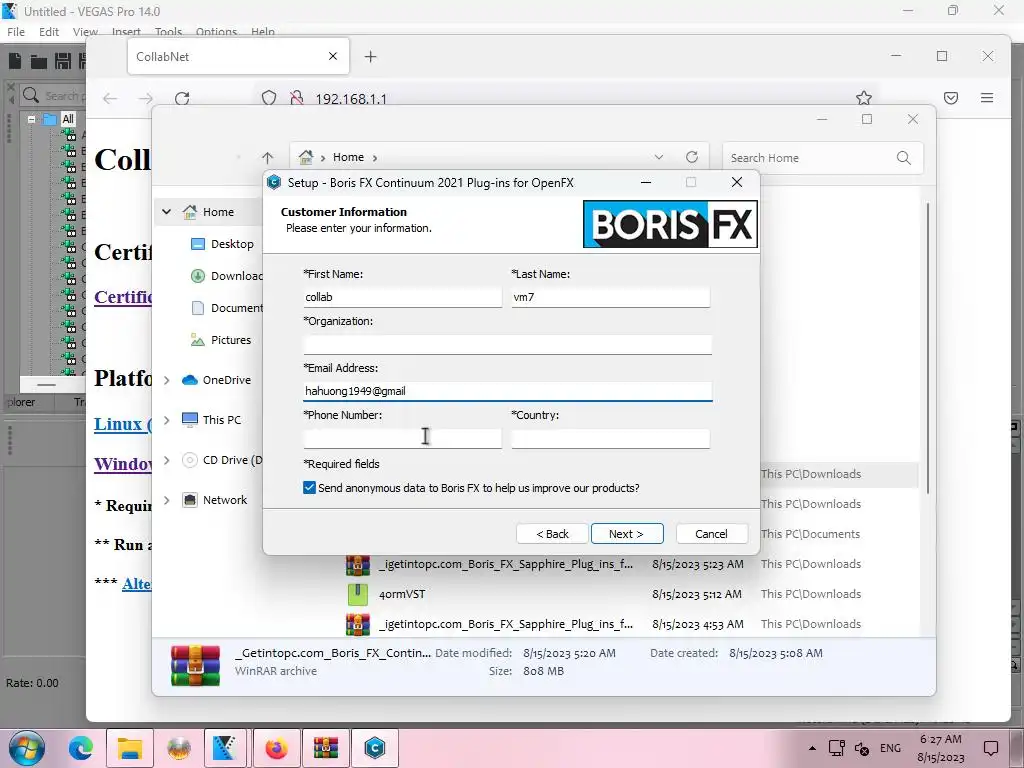Open the View menu in VEGAS Pro
Image resolution: width=1024 pixels, height=768 pixels.
click(x=85, y=31)
